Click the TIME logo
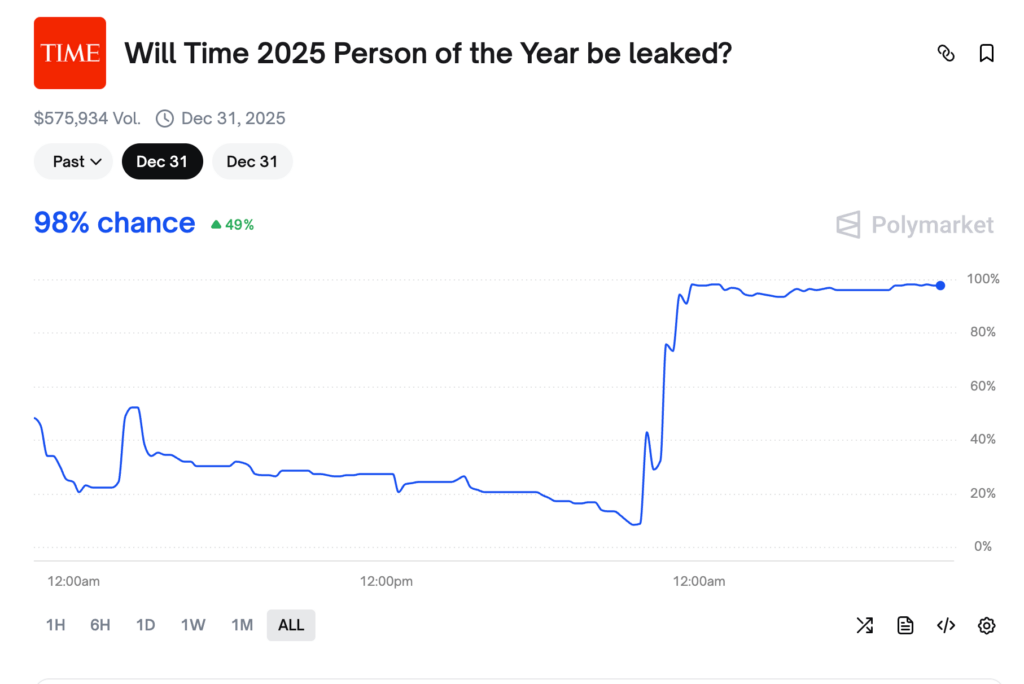Viewport: 1024px width, 684px height. 70,52
